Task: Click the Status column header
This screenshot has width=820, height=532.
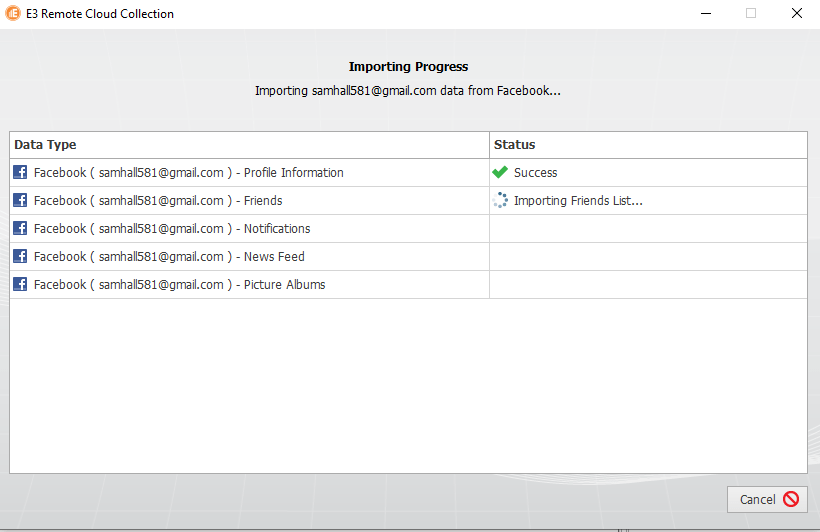Action: click(x=648, y=145)
